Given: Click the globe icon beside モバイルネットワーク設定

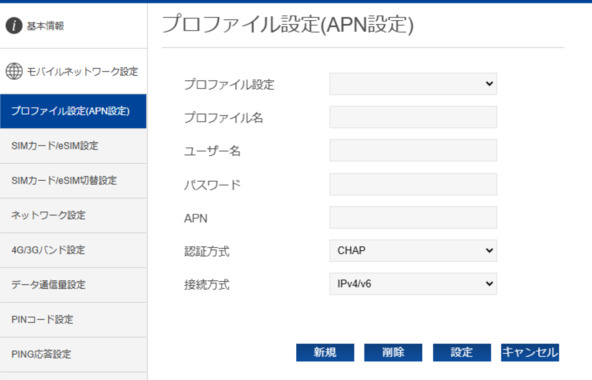Looking at the screenshot, I should click(14, 71).
